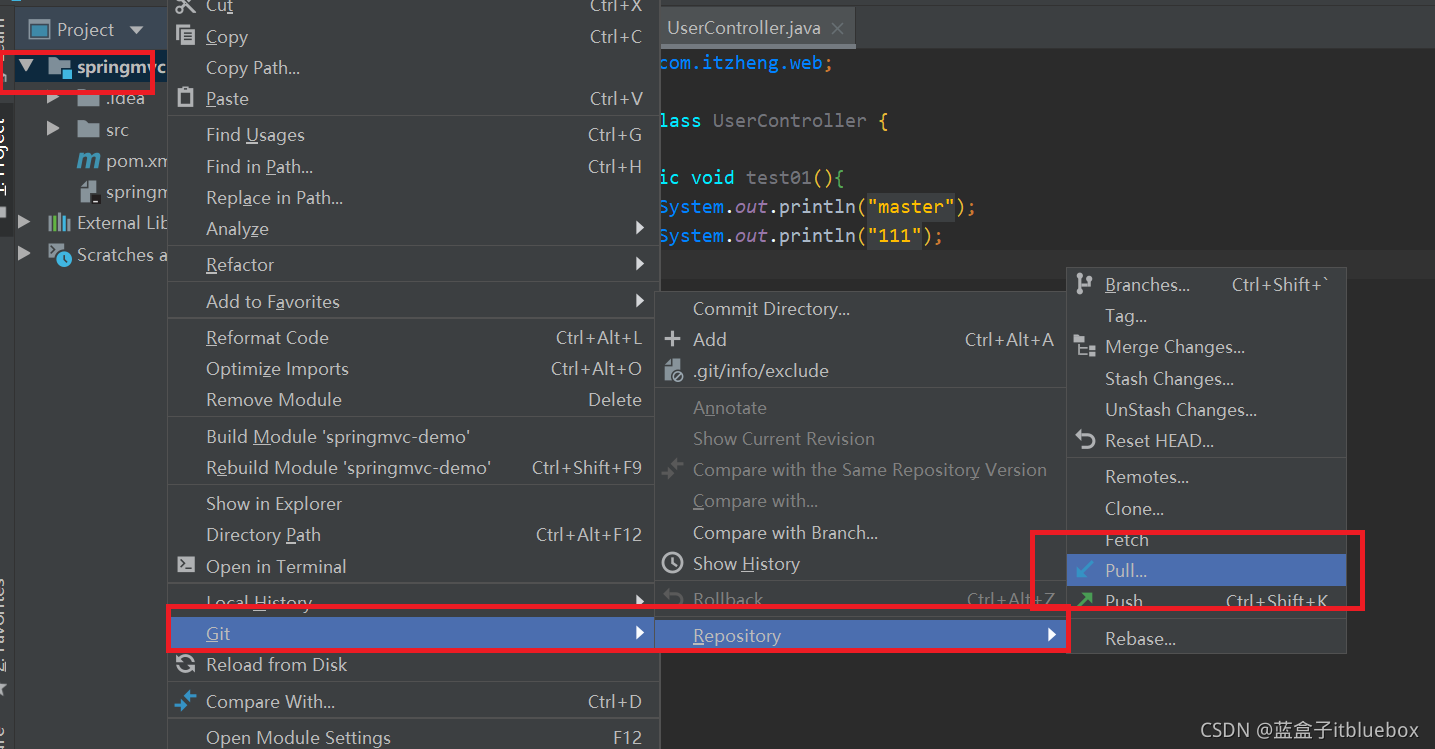Click the blue Pull arrow icon
The image size is (1435, 749).
click(x=1084, y=570)
